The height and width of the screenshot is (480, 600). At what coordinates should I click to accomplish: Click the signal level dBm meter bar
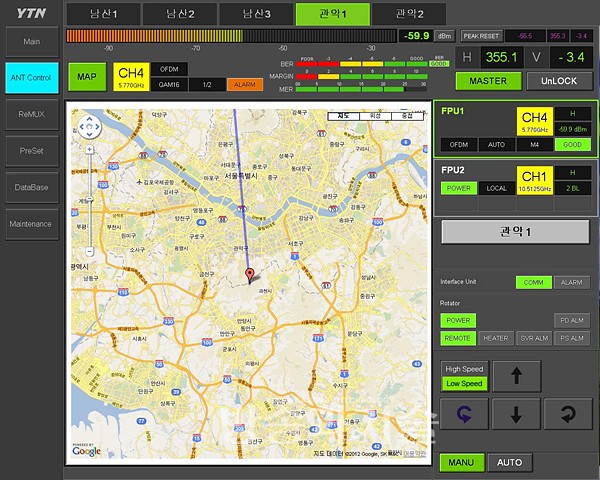pos(231,36)
